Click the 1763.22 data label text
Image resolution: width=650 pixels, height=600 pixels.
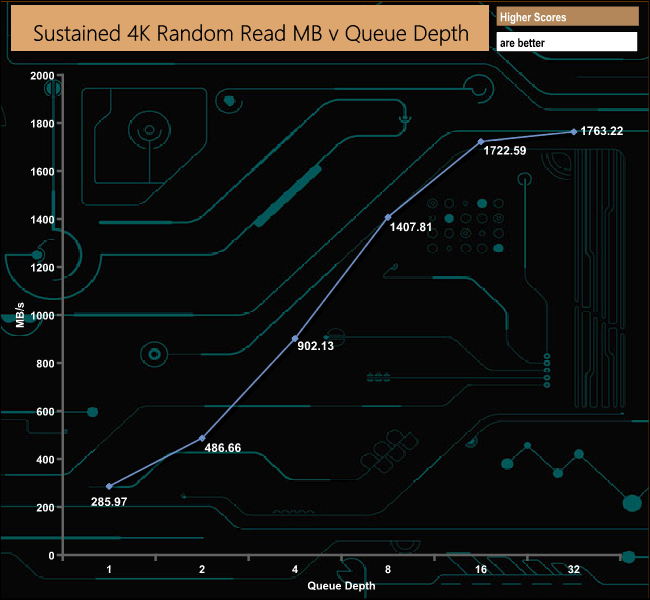[x=601, y=131]
